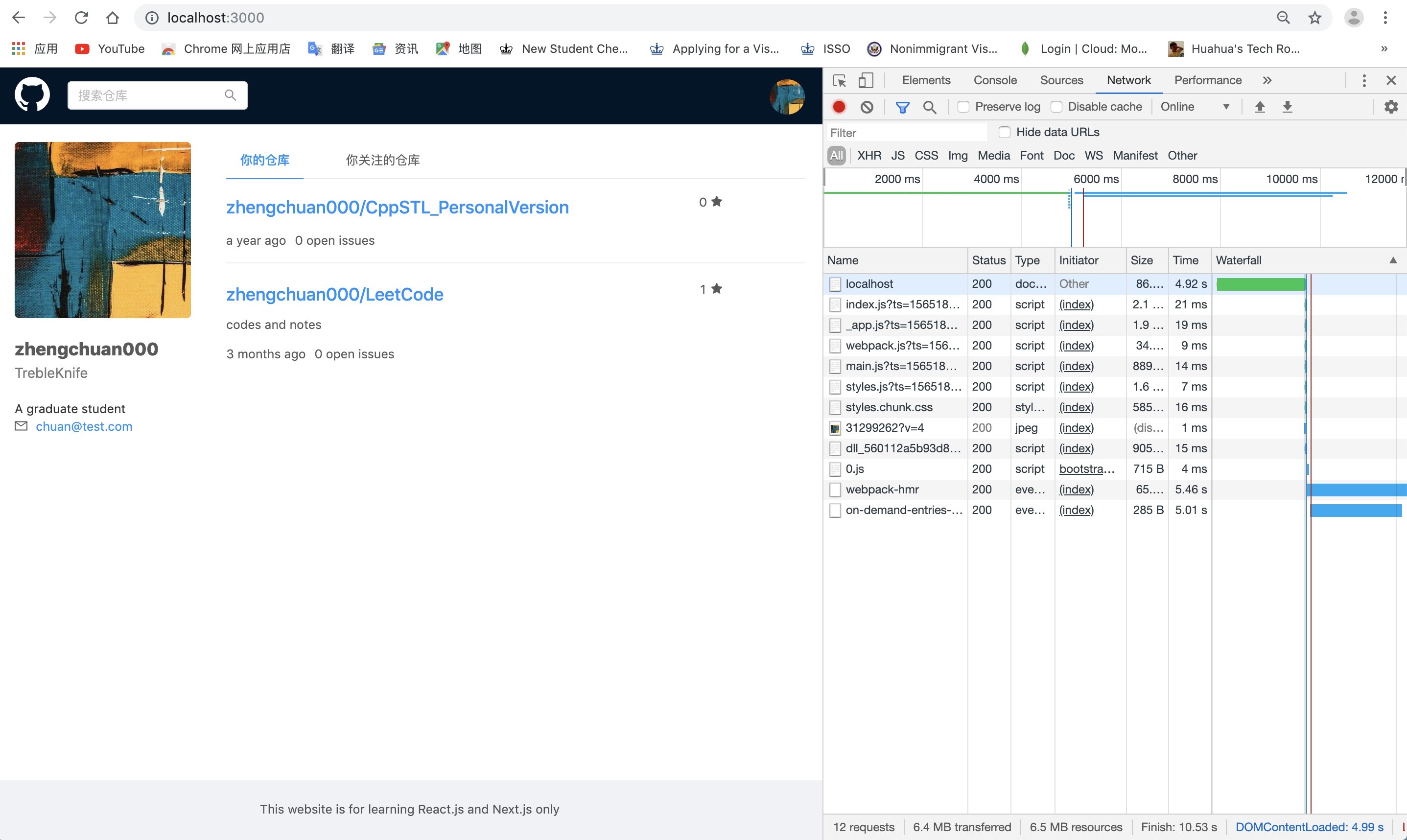The width and height of the screenshot is (1407, 840).
Task: Filter requests by Img type
Action: point(958,155)
